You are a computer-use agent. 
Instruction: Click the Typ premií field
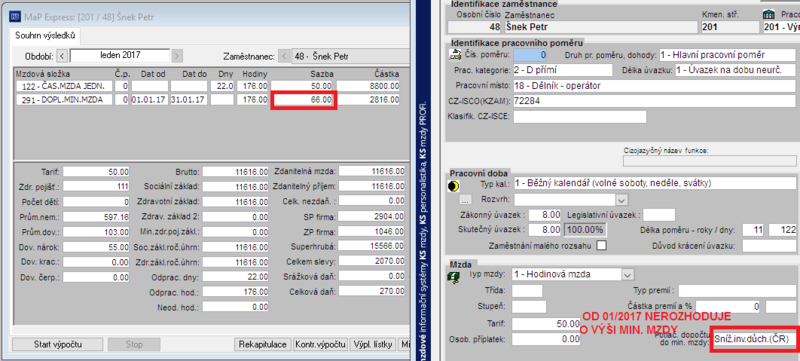coord(737,291)
